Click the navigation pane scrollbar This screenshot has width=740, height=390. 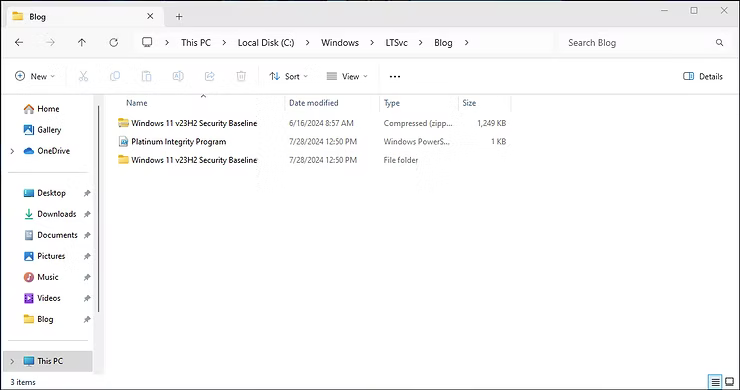coord(99,208)
